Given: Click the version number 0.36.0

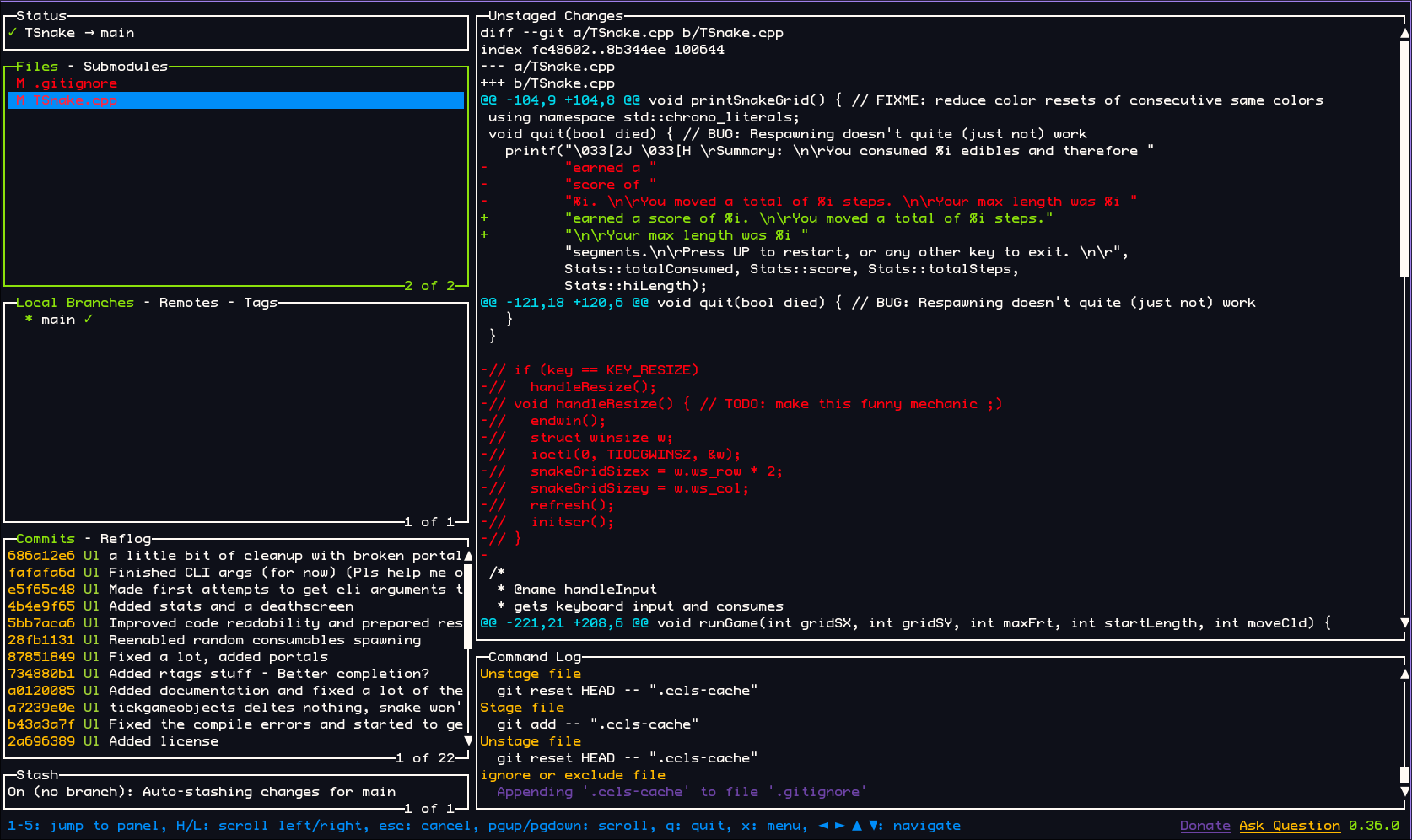Looking at the screenshot, I should [1374, 826].
